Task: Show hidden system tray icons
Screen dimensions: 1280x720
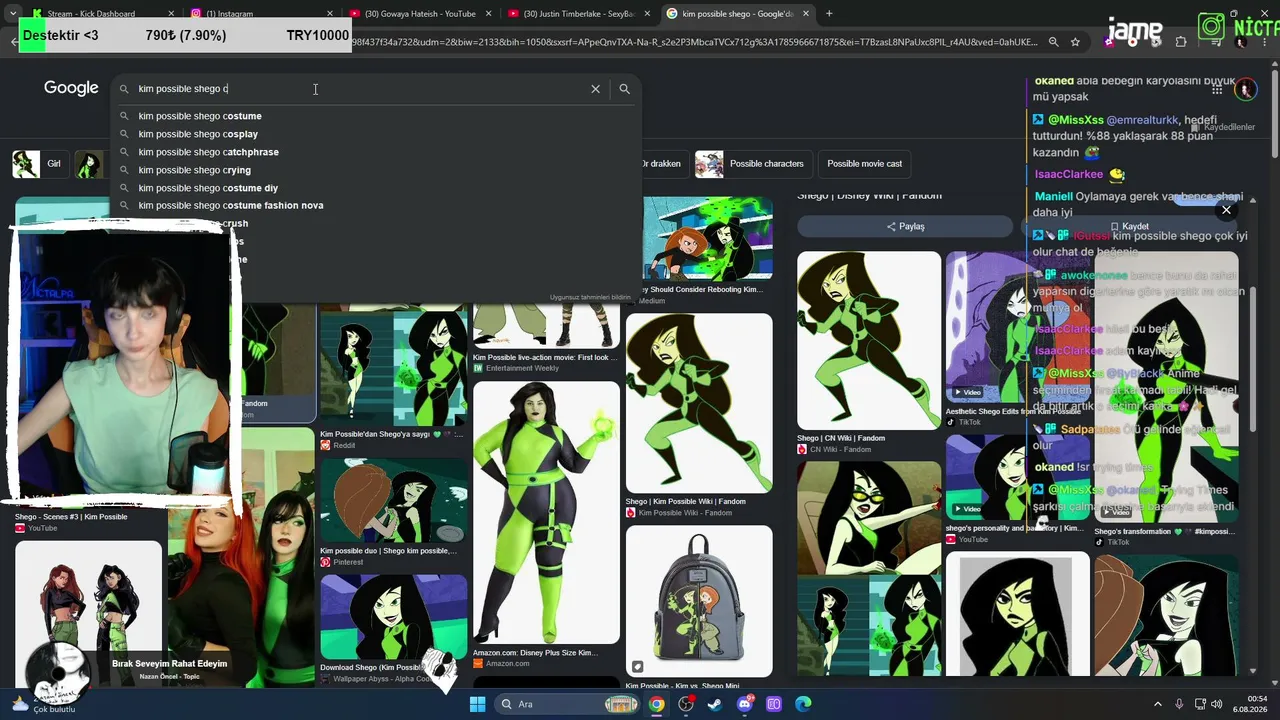Action: click(1158, 704)
